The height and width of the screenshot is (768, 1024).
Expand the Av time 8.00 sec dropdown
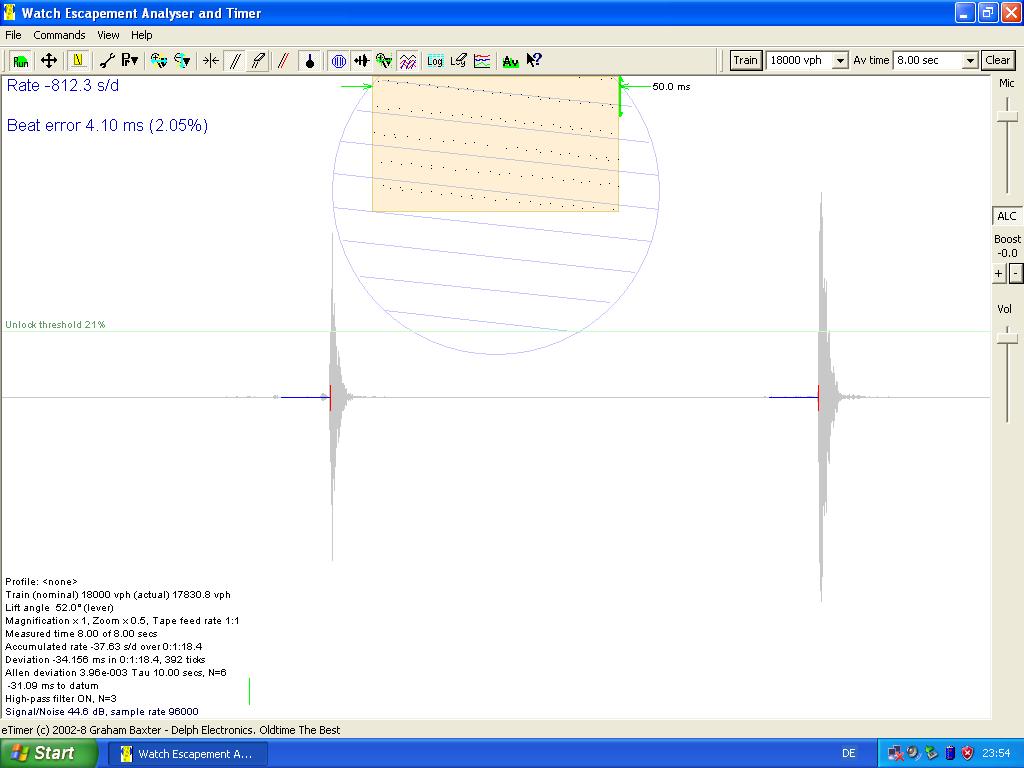tap(969, 61)
